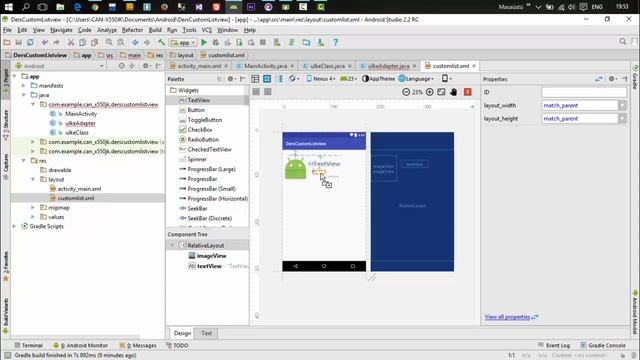Viewport: 640px width, 360px height.
Task: Collapse the res folder in tree
Action: [24, 161]
